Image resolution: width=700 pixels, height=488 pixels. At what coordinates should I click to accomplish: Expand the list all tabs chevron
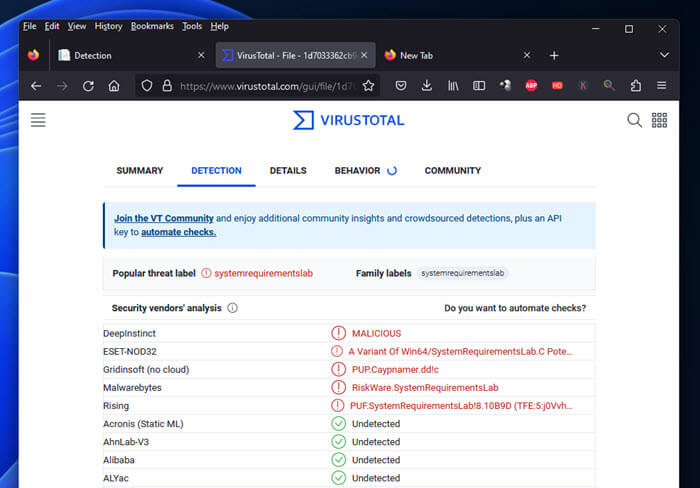pyautogui.click(x=664, y=55)
